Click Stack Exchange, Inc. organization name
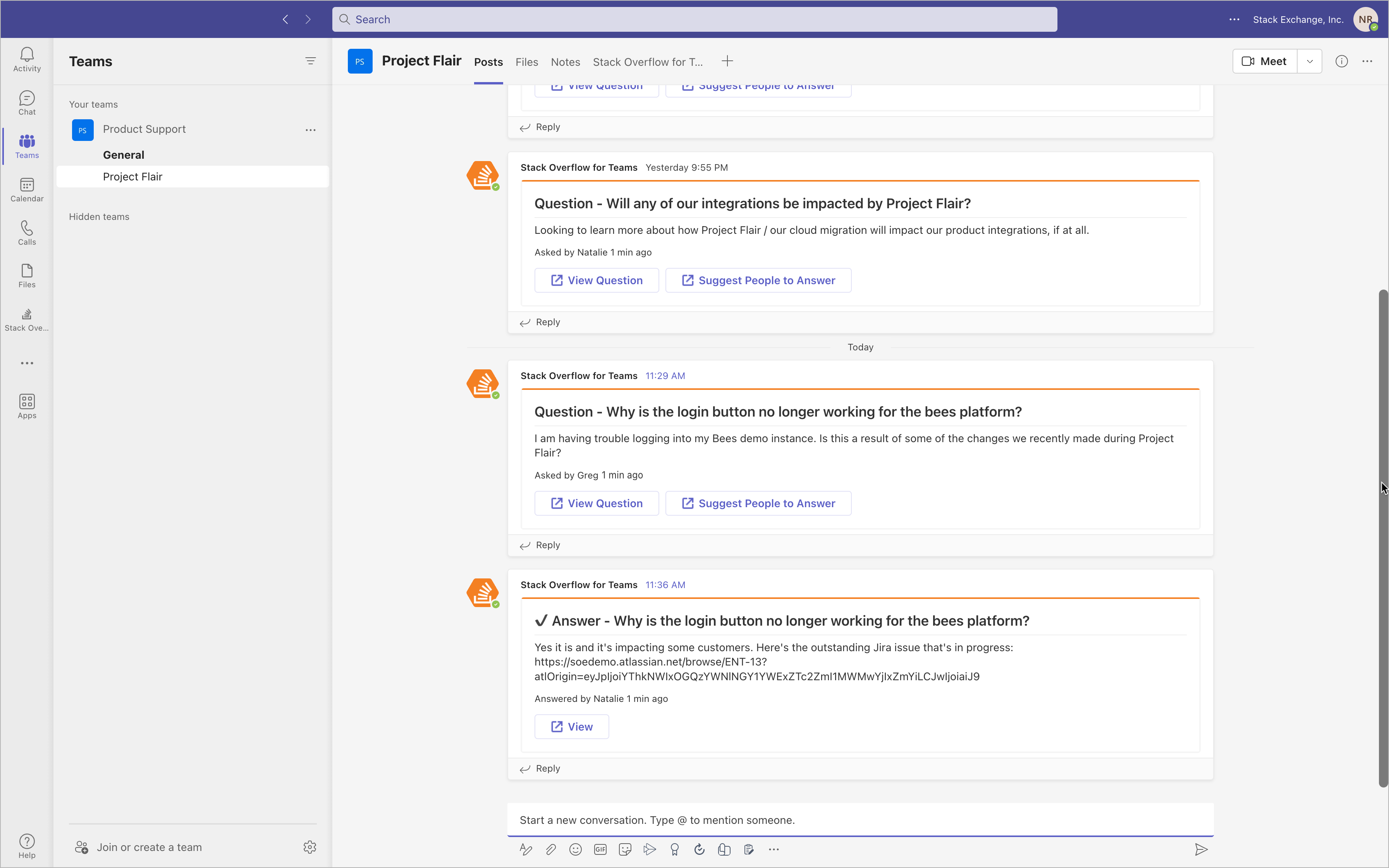 point(1298,19)
